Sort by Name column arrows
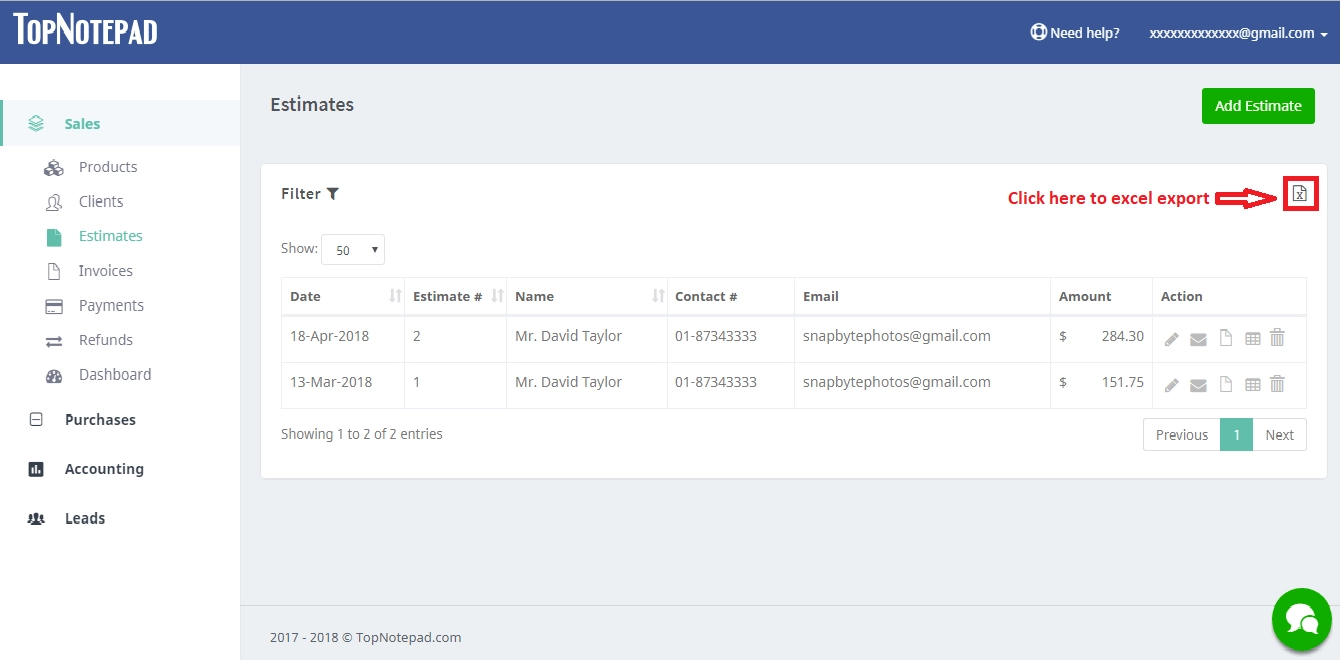This screenshot has width=1341, height=660. (x=658, y=296)
